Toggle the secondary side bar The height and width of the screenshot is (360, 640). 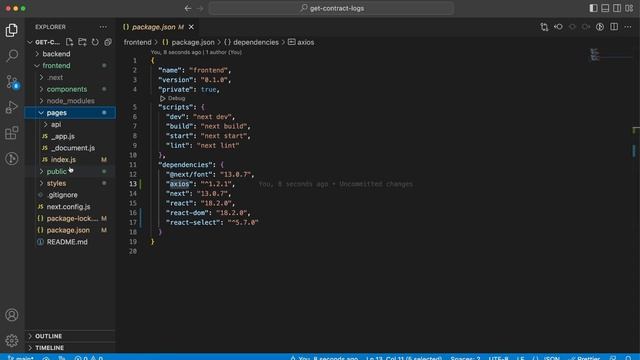pyautogui.click(x=617, y=8)
